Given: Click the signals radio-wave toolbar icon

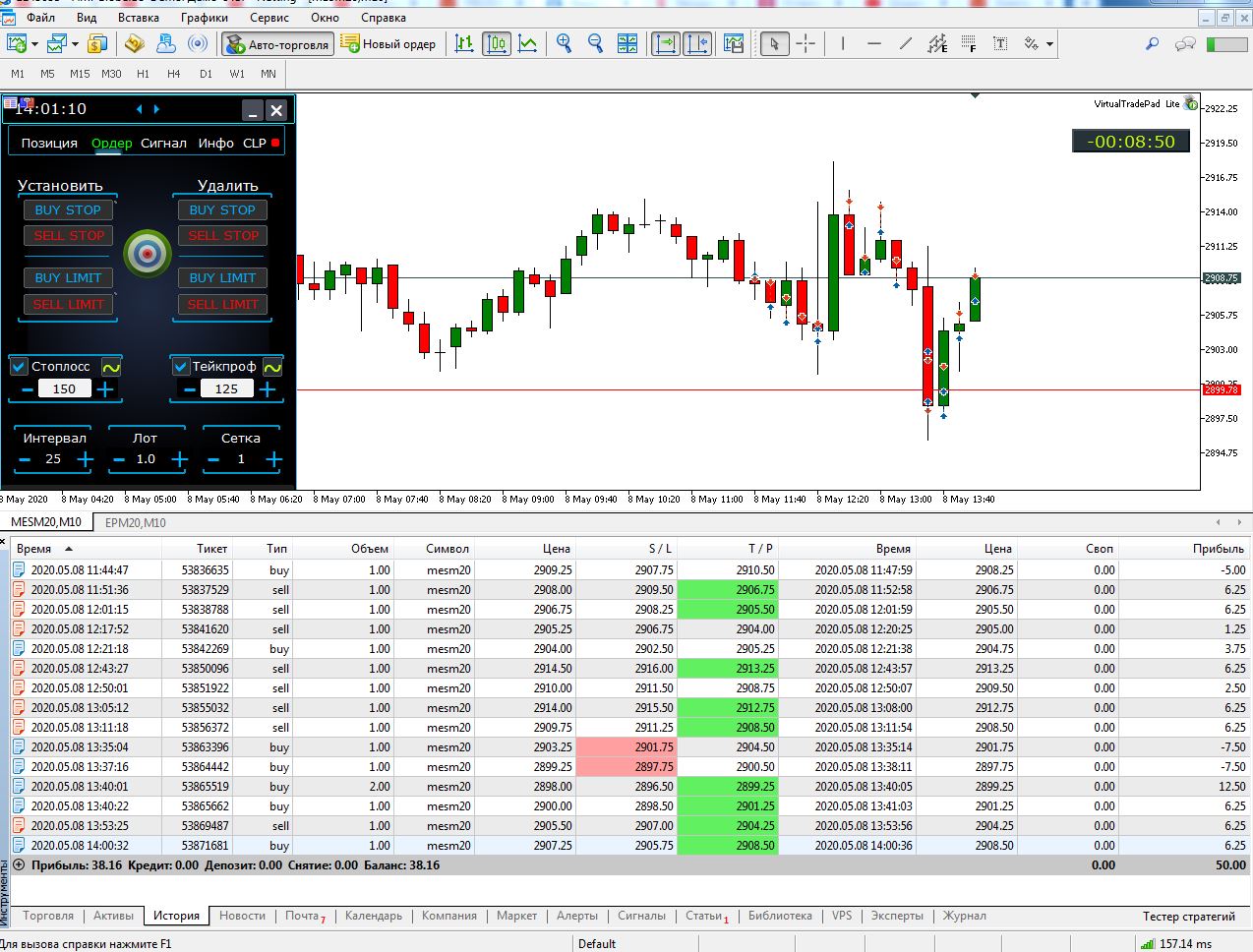Looking at the screenshot, I should (199, 43).
